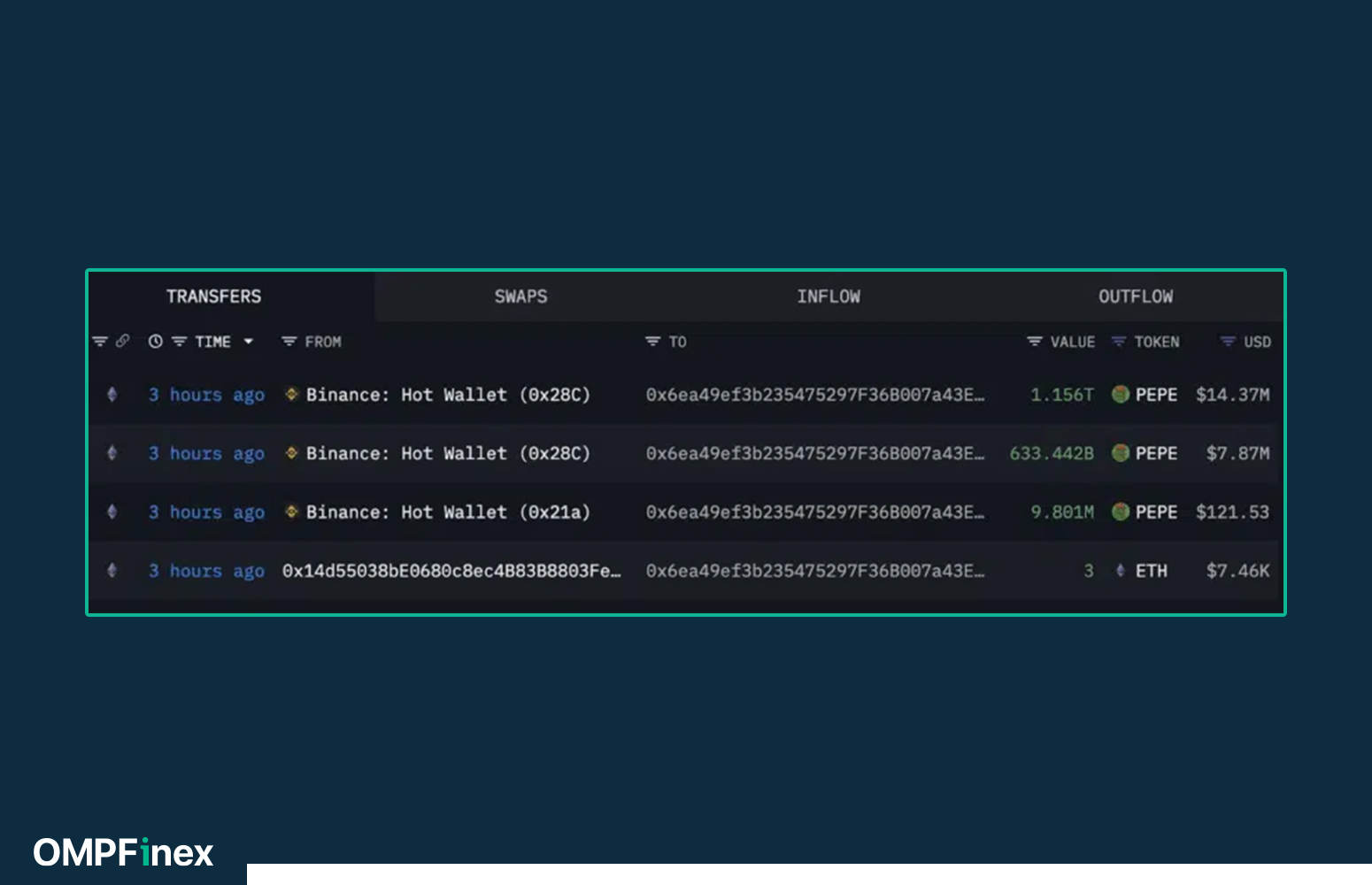The image size is (1372, 885).
Task: Click Binance logo in the 1.156T row
Action: (x=291, y=395)
